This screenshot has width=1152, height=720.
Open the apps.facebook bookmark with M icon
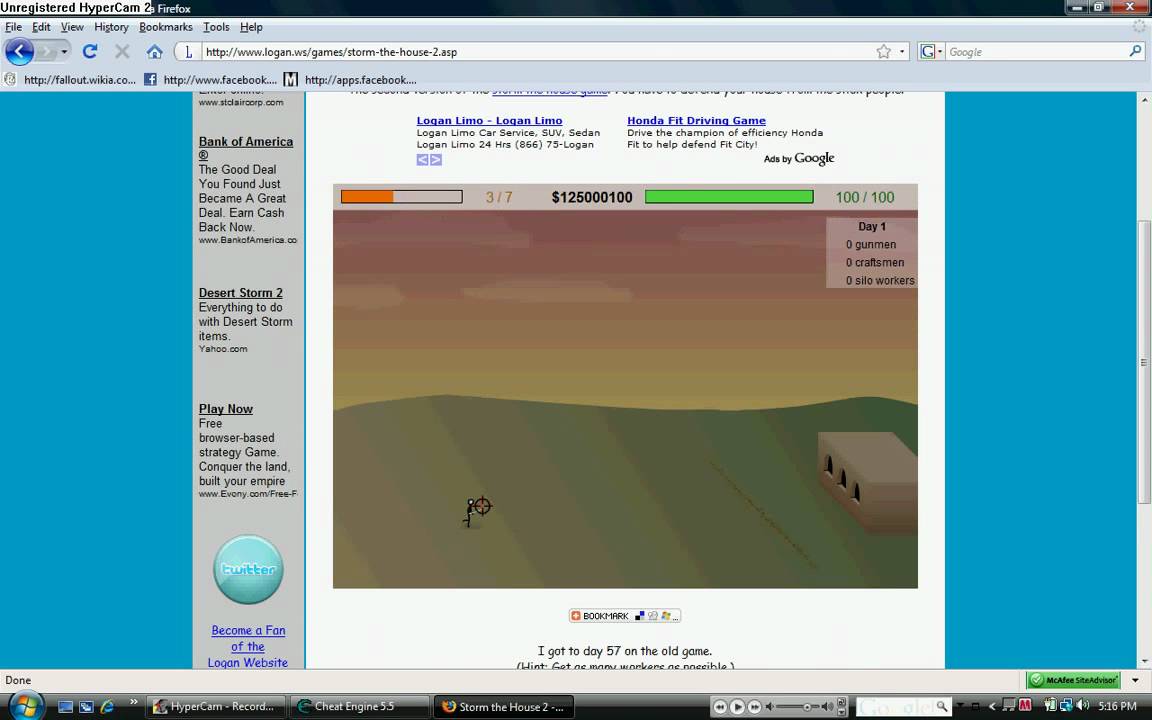coord(350,79)
